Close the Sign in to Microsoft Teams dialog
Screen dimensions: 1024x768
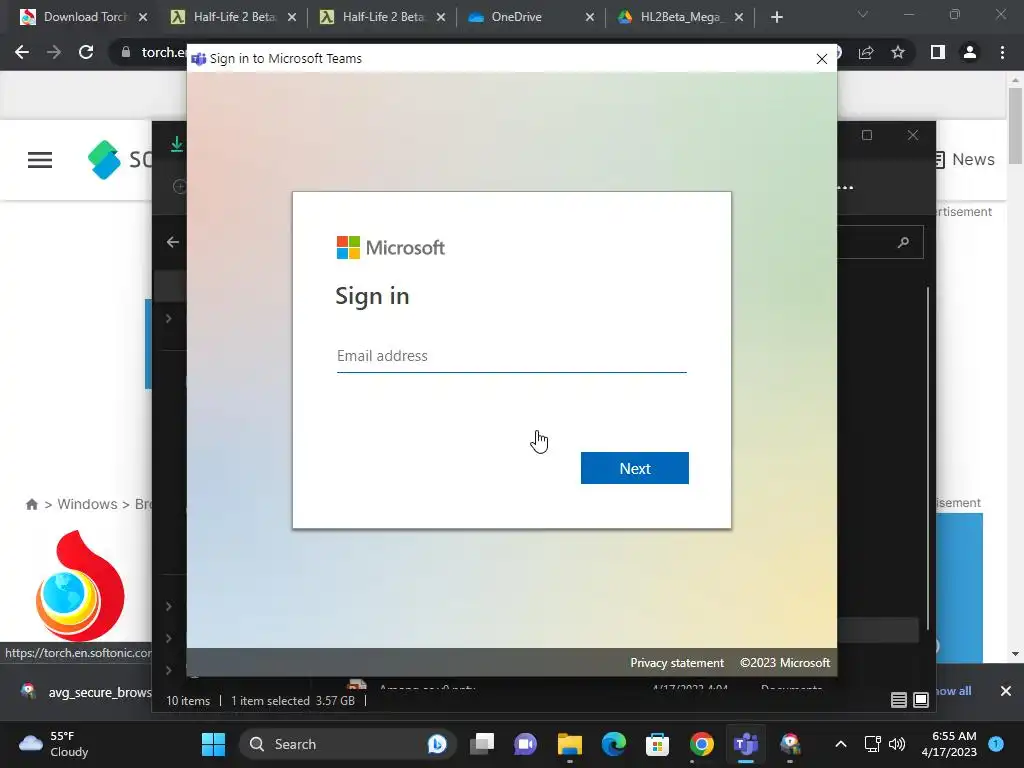tap(822, 59)
